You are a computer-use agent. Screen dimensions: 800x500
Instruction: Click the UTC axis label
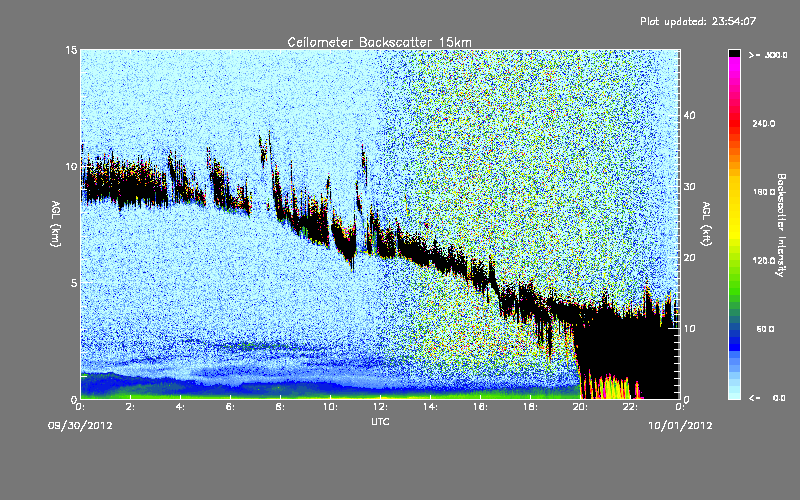pyautogui.click(x=380, y=421)
